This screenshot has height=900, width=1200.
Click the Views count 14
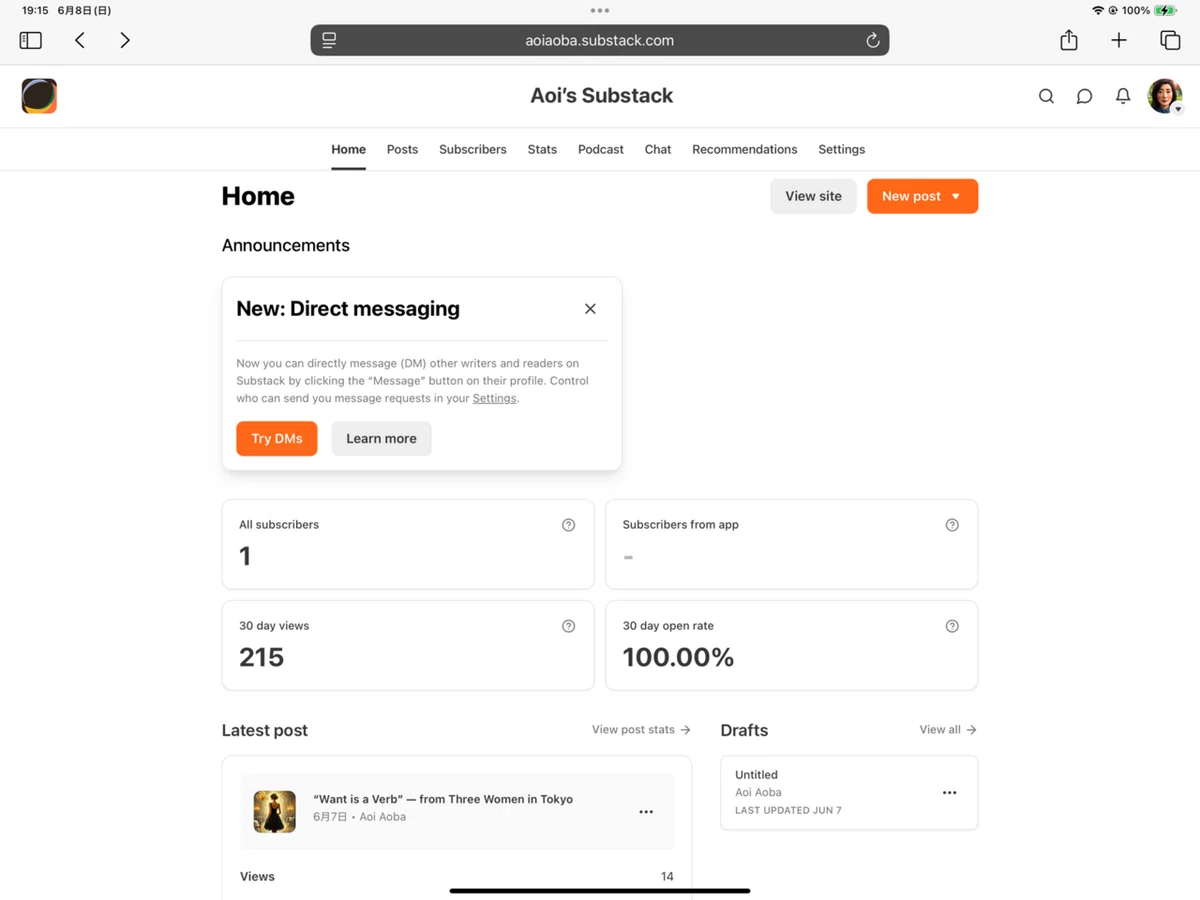click(x=667, y=876)
